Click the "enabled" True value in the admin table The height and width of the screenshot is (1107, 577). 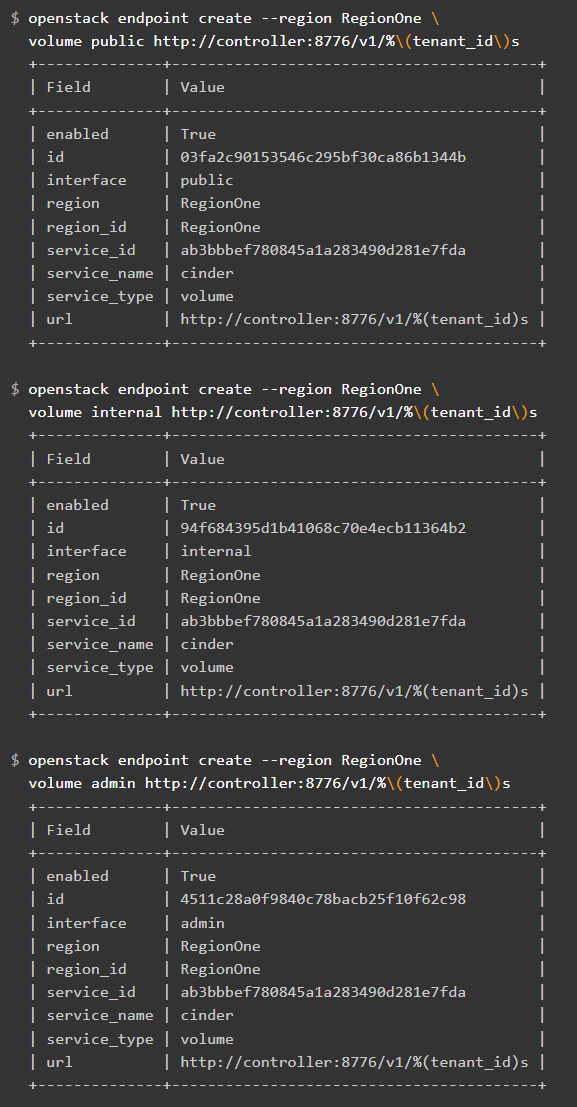click(198, 876)
